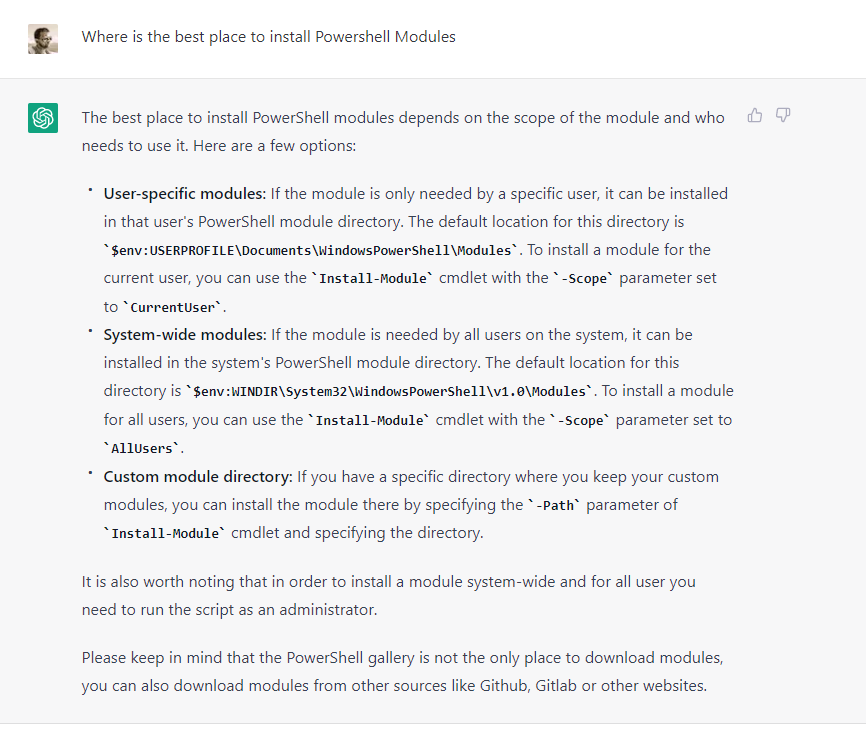Click the first Install-Module code in user-specific bullet
This screenshot has height=743, width=866.
click(x=373, y=278)
